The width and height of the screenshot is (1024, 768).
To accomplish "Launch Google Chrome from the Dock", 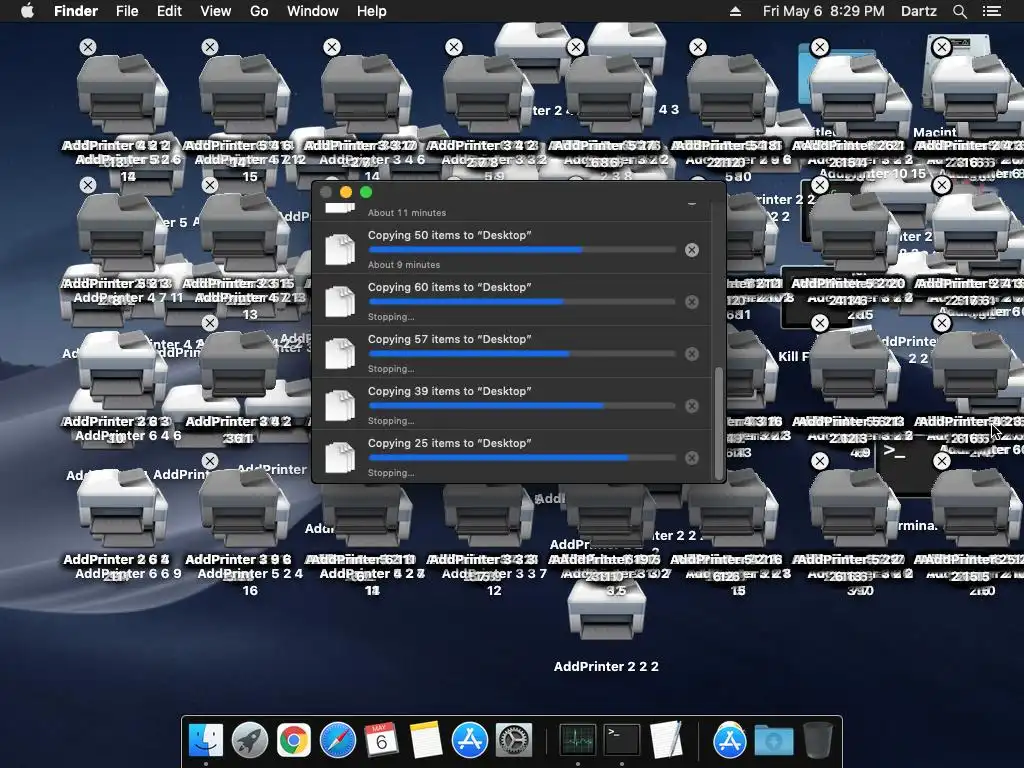I will point(294,740).
